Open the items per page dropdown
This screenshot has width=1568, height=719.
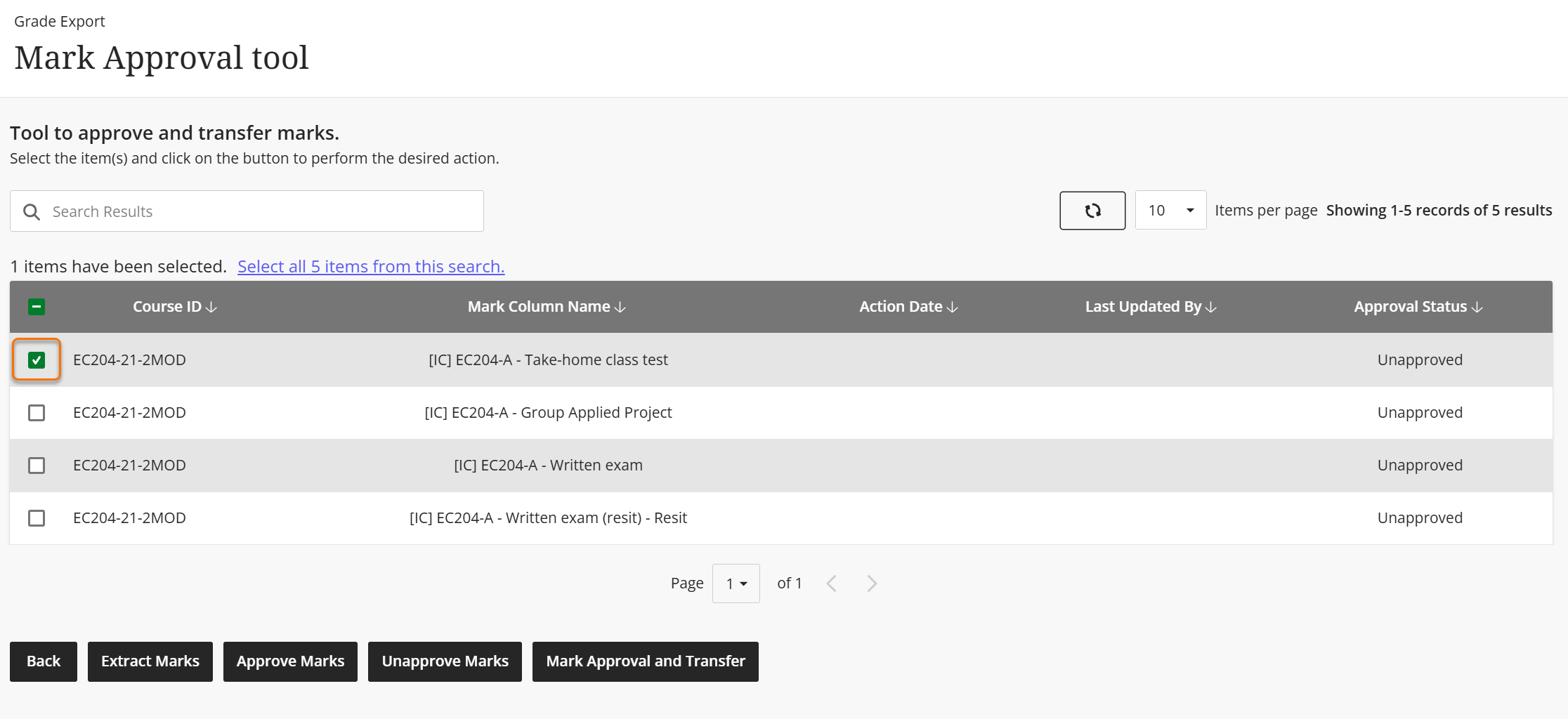click(1170, 211)
